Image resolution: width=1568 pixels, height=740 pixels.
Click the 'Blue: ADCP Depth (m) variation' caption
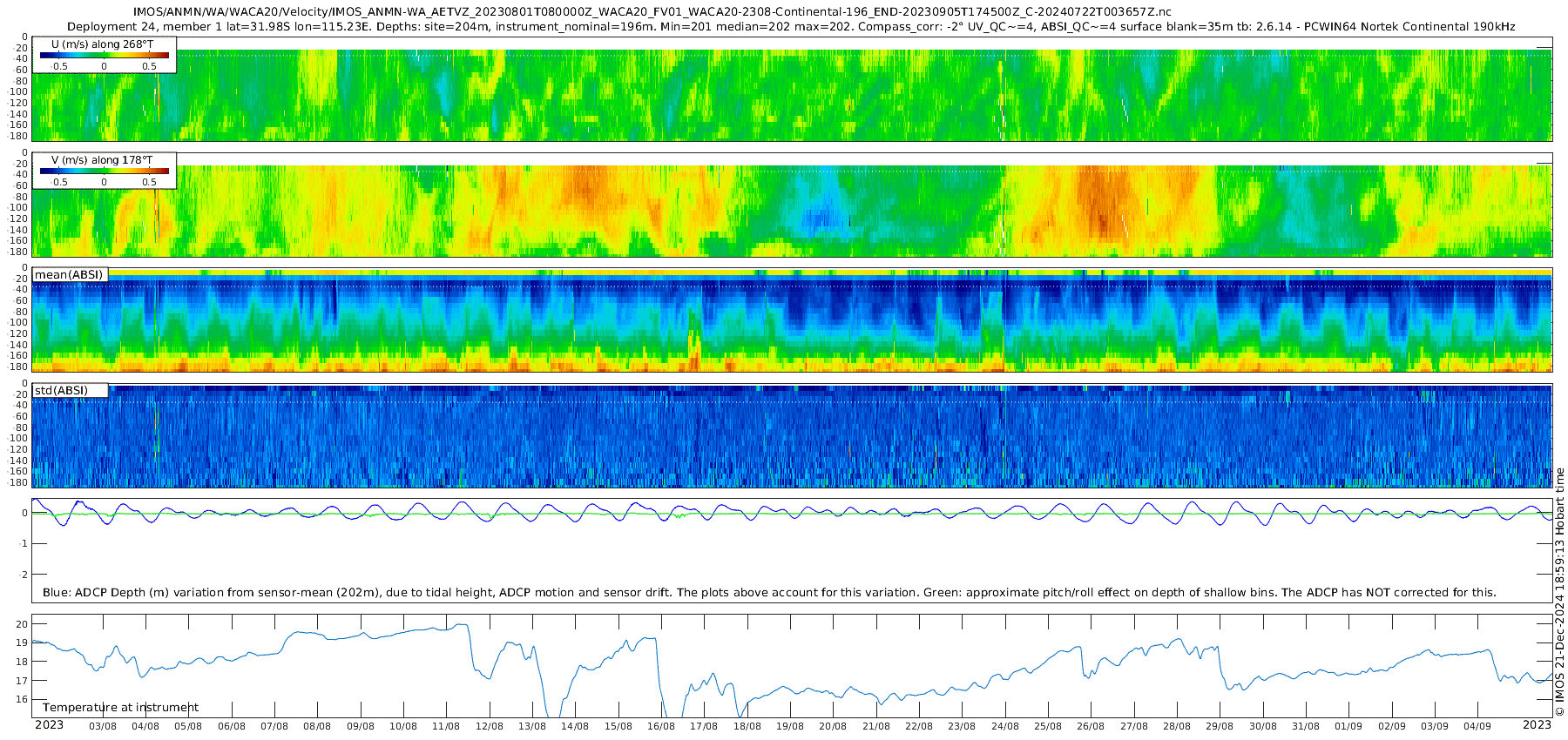[769, 593]
